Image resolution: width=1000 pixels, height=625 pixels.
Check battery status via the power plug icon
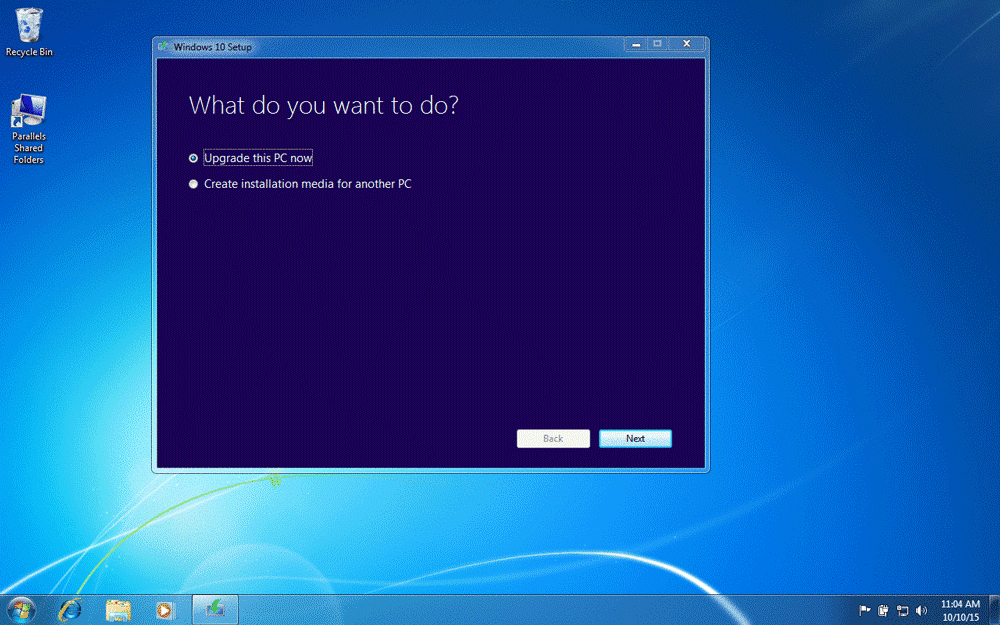click(x=883, y=610)
